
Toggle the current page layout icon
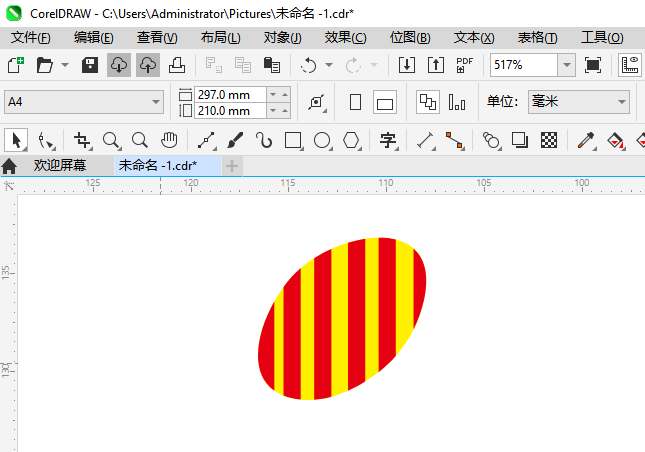(x=457, y=102)
